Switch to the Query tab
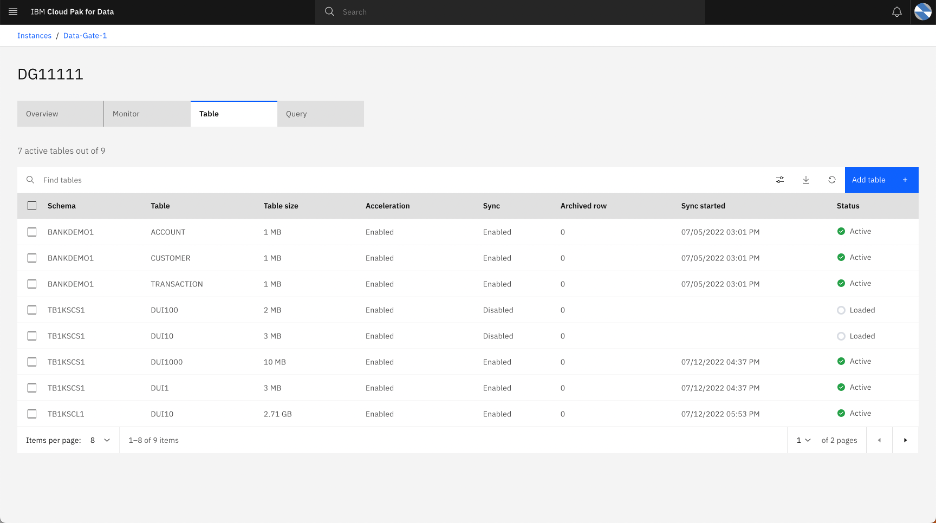 (321, 114)
